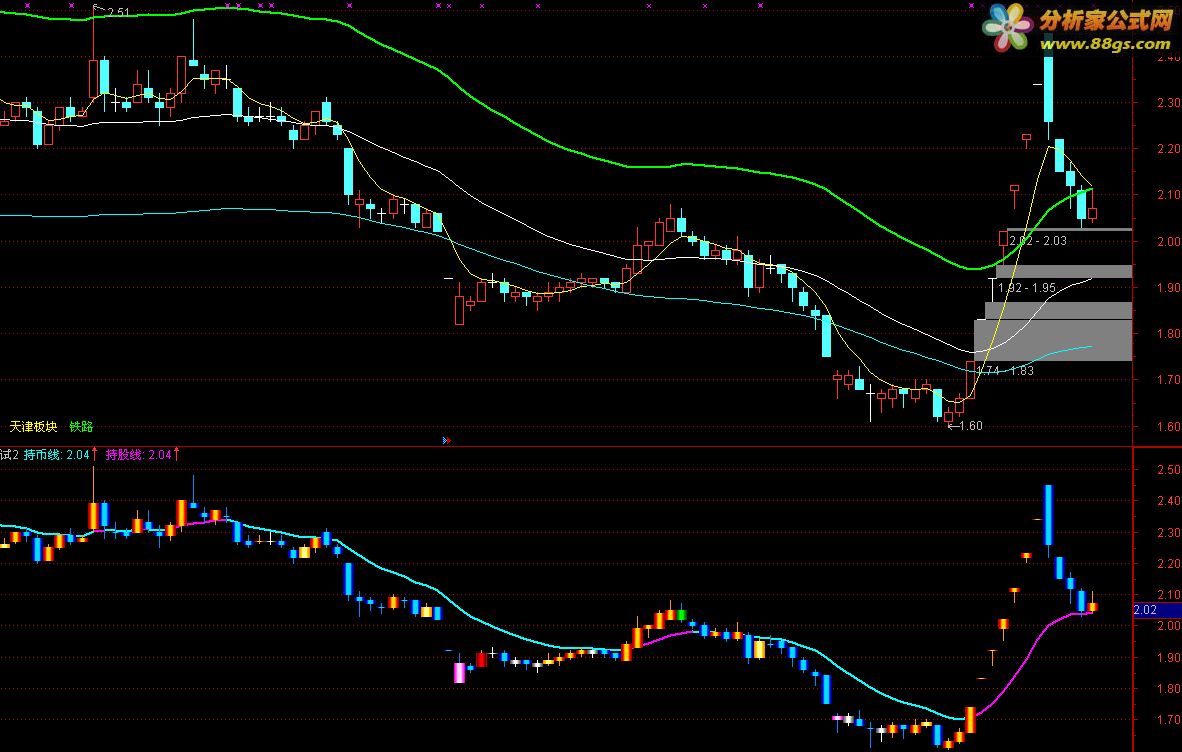Click red up arrow beside 持币线 value
Image resolution: width=1182 pixels, height=752 pixels.
[x=95, y=454]
